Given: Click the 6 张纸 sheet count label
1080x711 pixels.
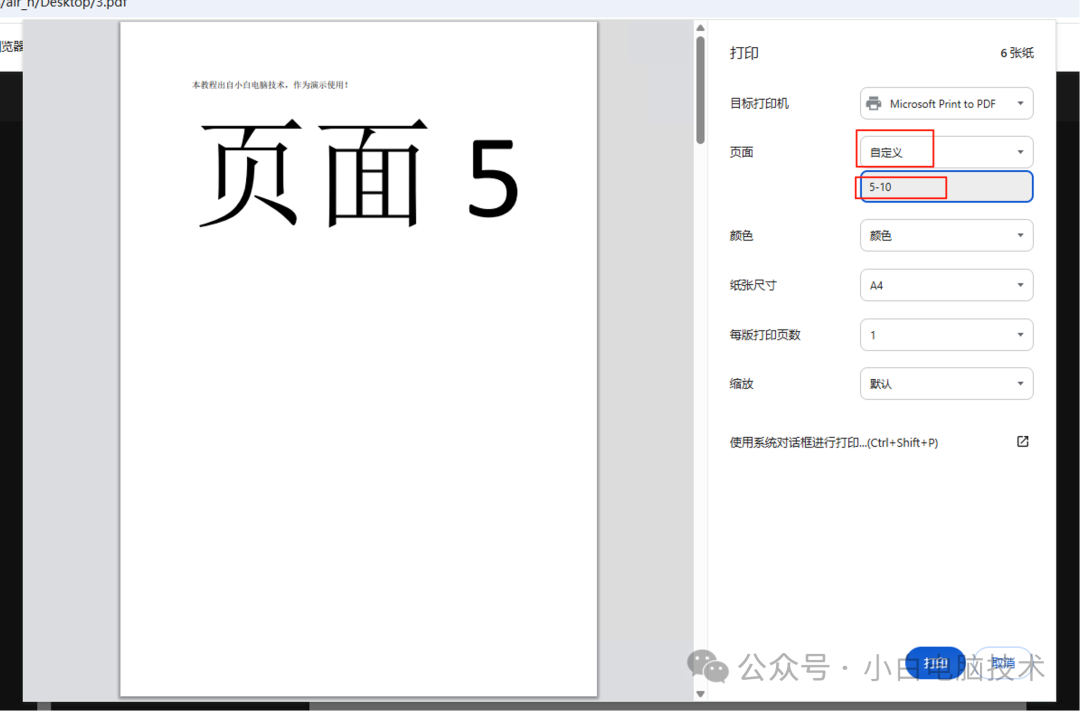Looking at the screenshot, I should tap(1017, 53).
